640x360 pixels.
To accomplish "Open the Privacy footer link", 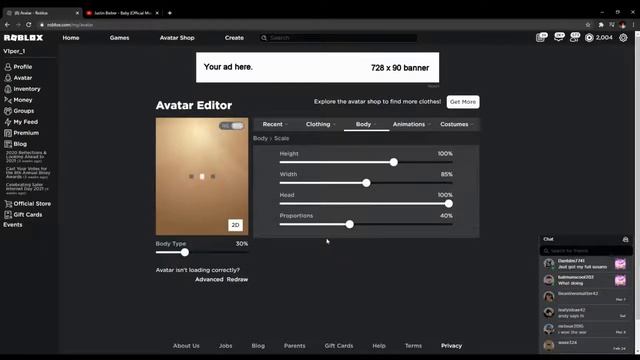I will click(451, 345).
